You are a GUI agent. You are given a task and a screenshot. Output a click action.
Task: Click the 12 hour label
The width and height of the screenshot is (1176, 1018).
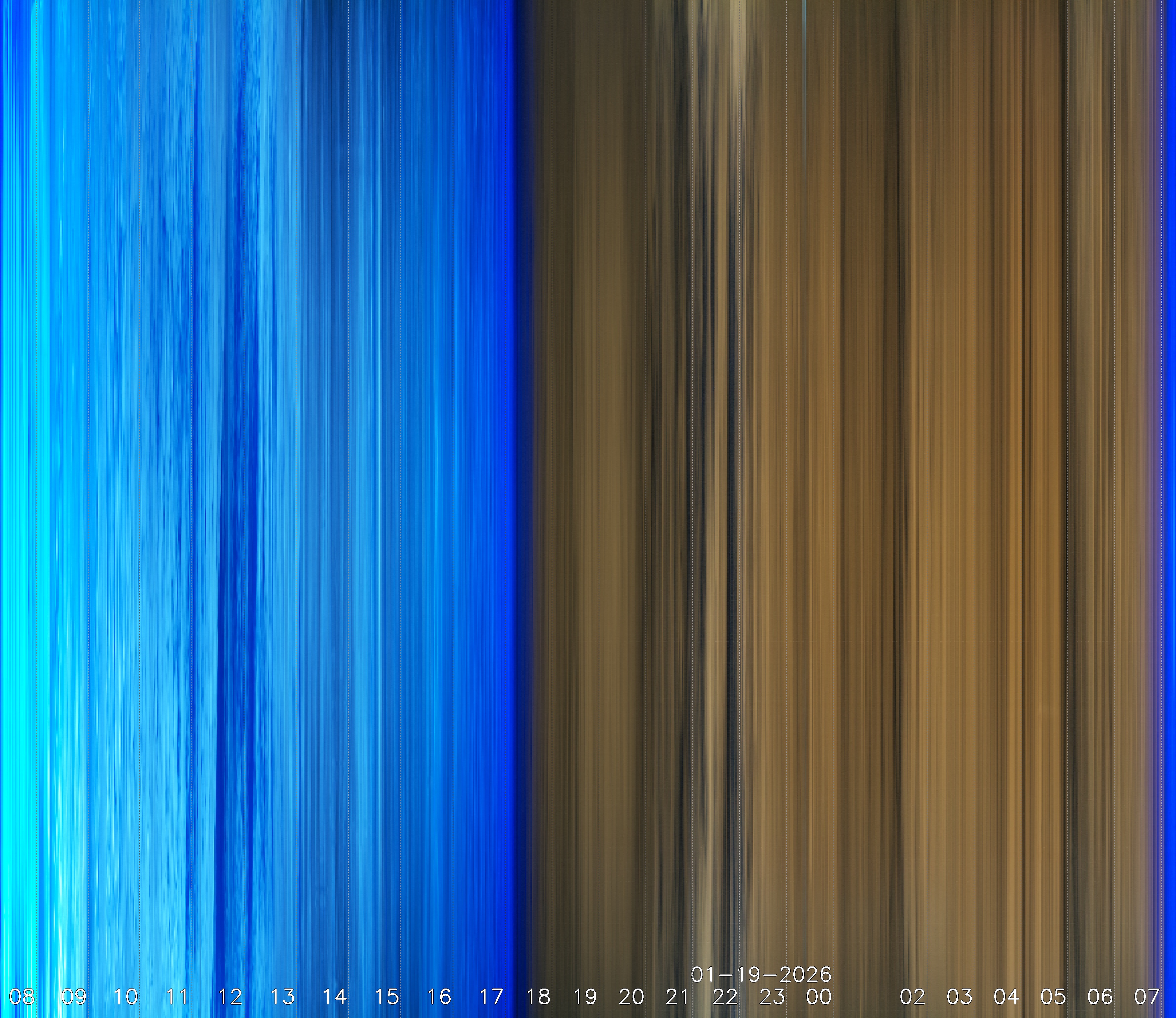coord(230,997)
